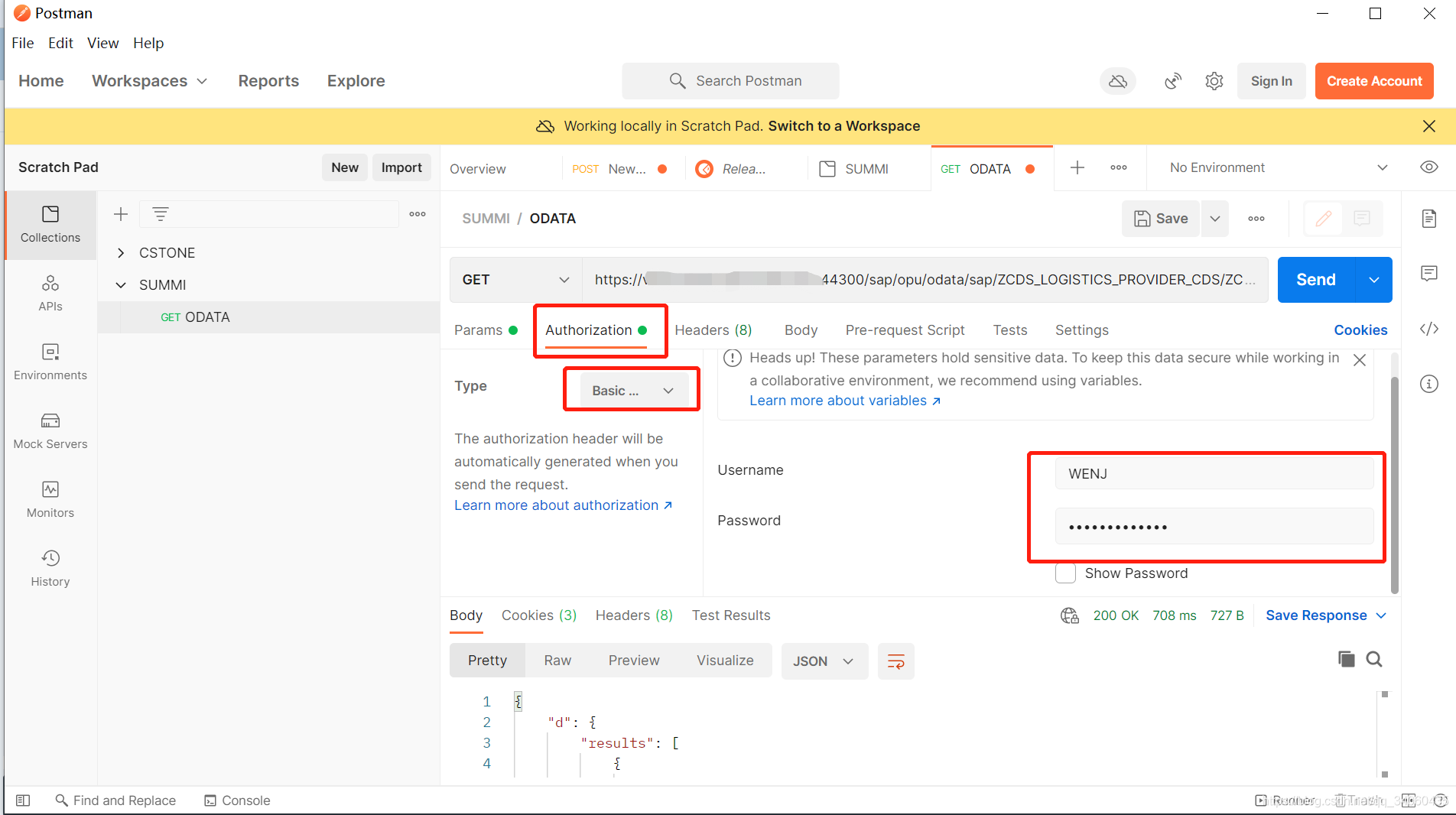Click the Search Postman box
1456x815 pixels.
pos(730,81)
